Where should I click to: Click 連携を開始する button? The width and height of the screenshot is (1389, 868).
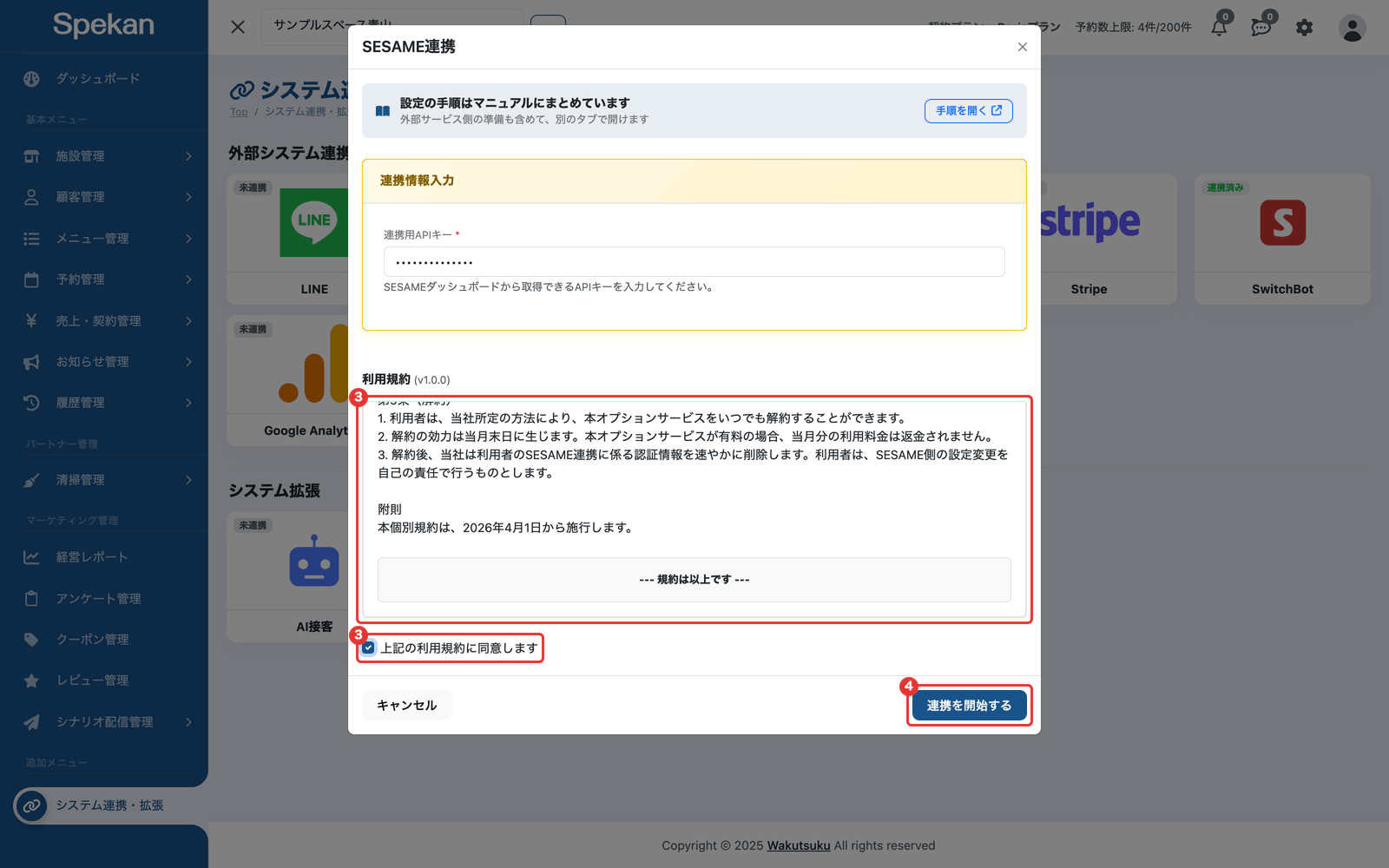969,705
